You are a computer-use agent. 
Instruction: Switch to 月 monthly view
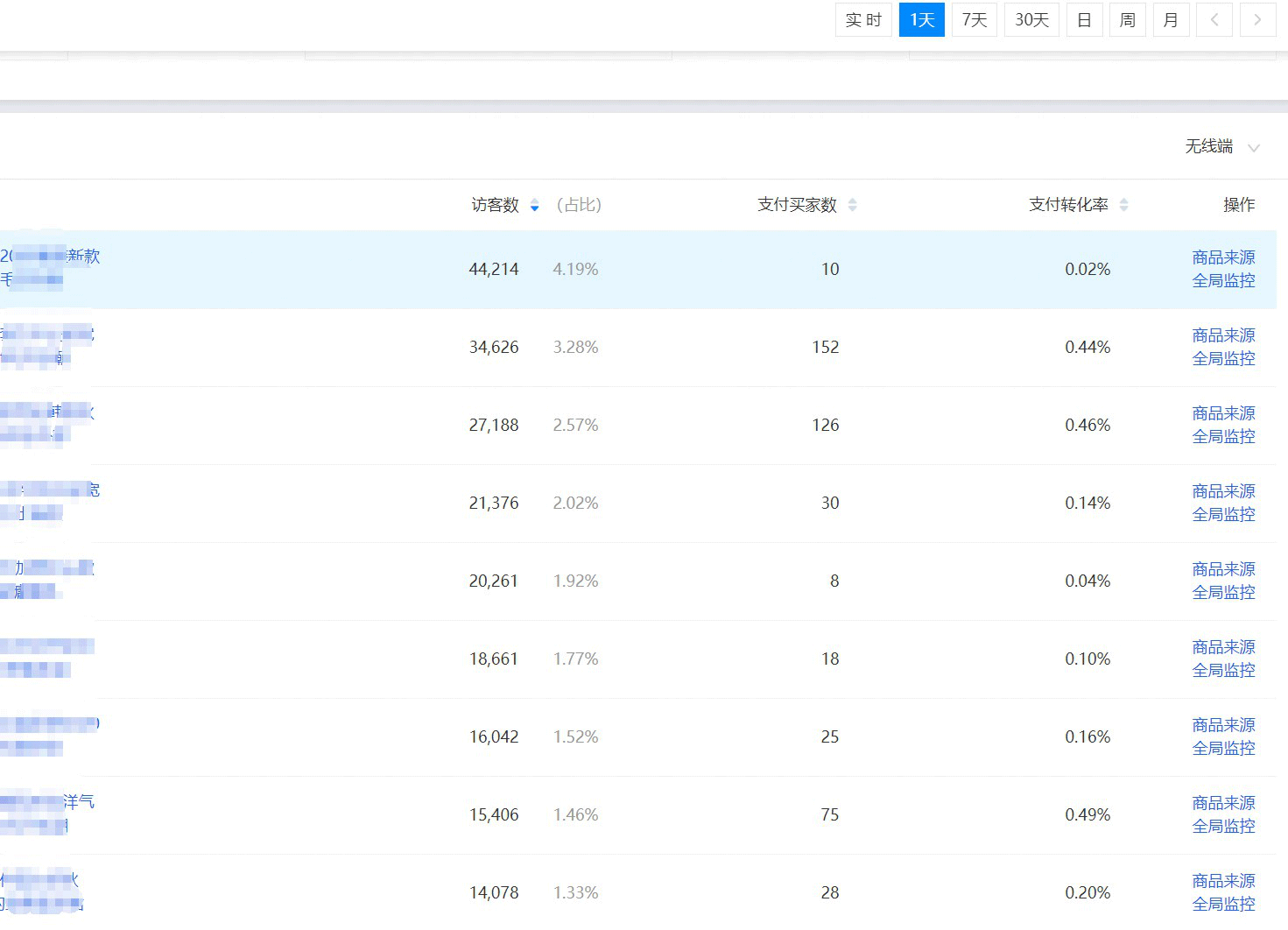tap(1171, 20)
